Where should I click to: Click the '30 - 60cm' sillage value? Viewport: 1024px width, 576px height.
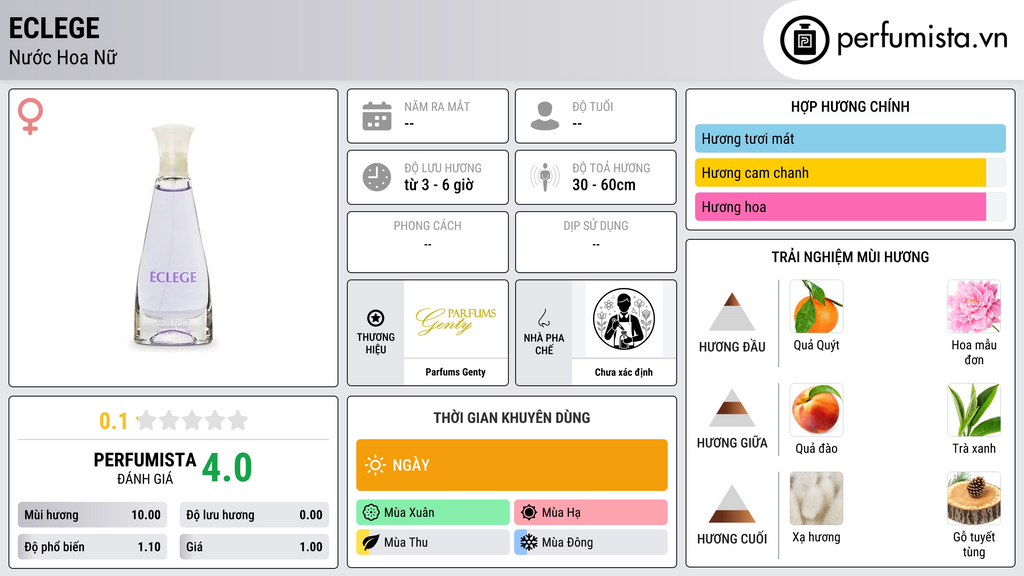(604, 185)
